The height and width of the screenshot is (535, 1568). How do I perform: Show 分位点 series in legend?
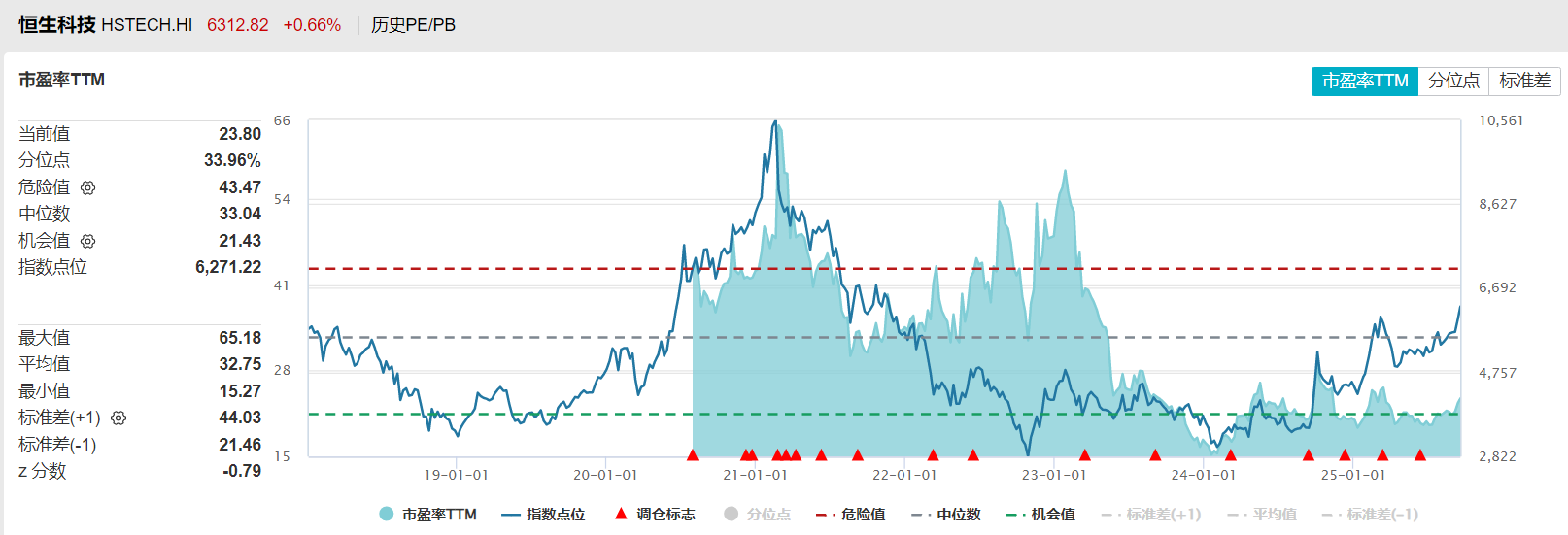click(x=758, y=515)
